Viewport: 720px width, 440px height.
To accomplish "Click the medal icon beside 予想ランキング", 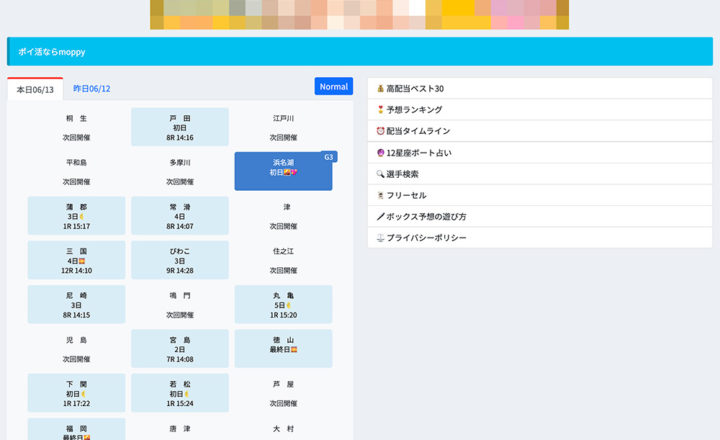I will (380, 109).
